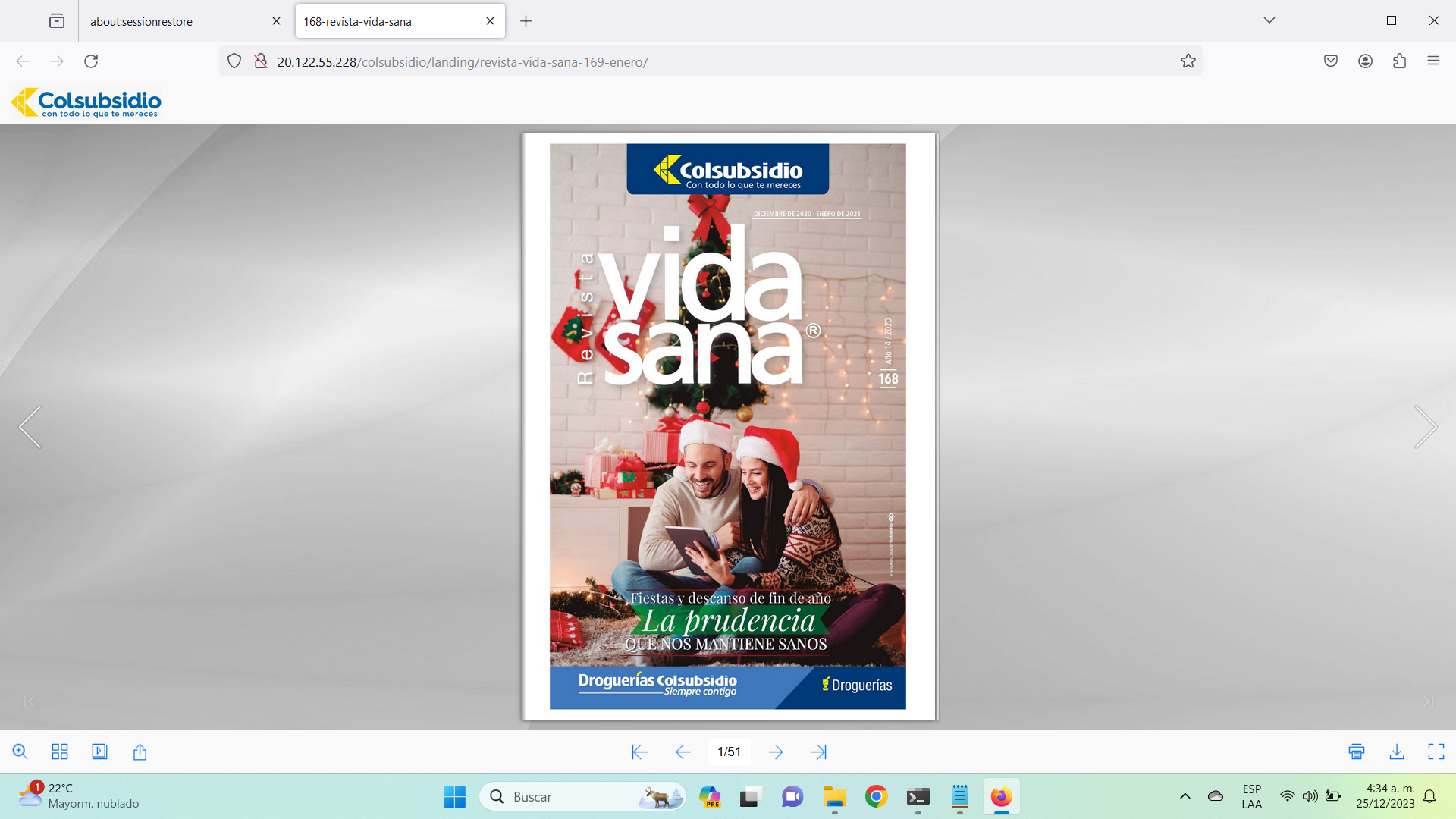Jump to the first page
This screenshot has height=819, width=1456.
pyautogui.click(x=639, y=752)
